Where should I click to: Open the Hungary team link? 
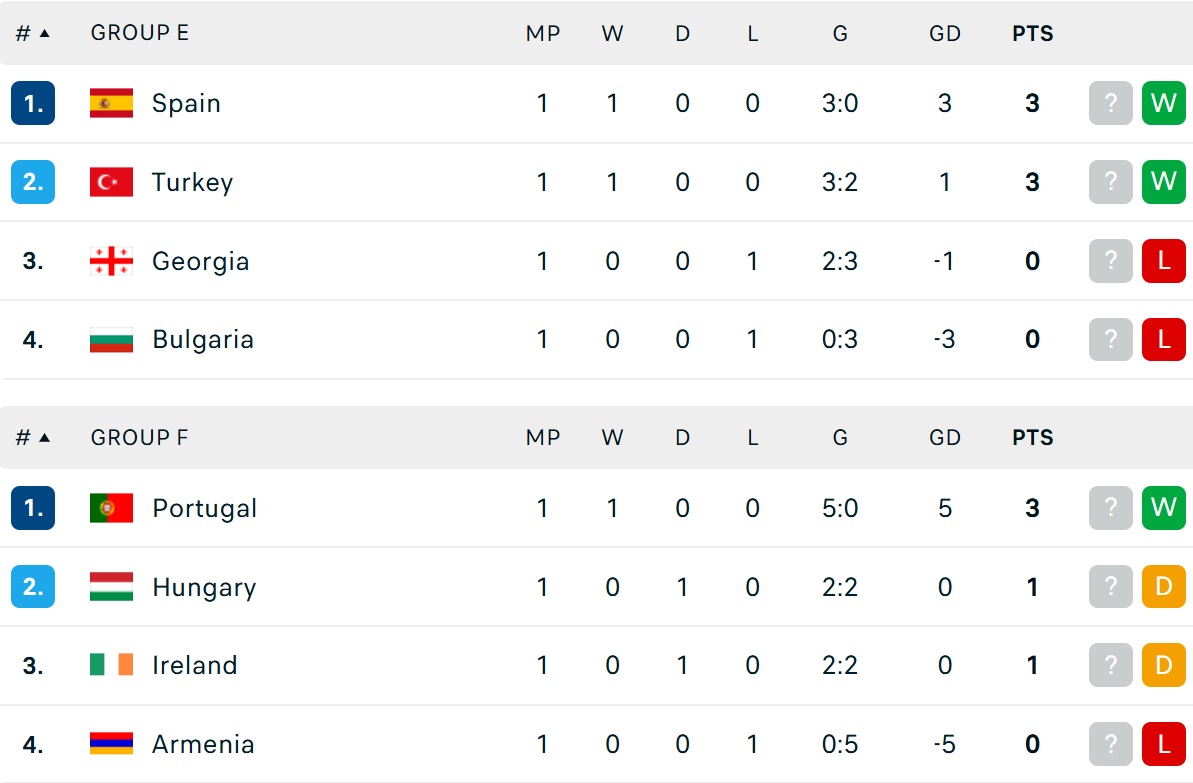pos(204,587)
